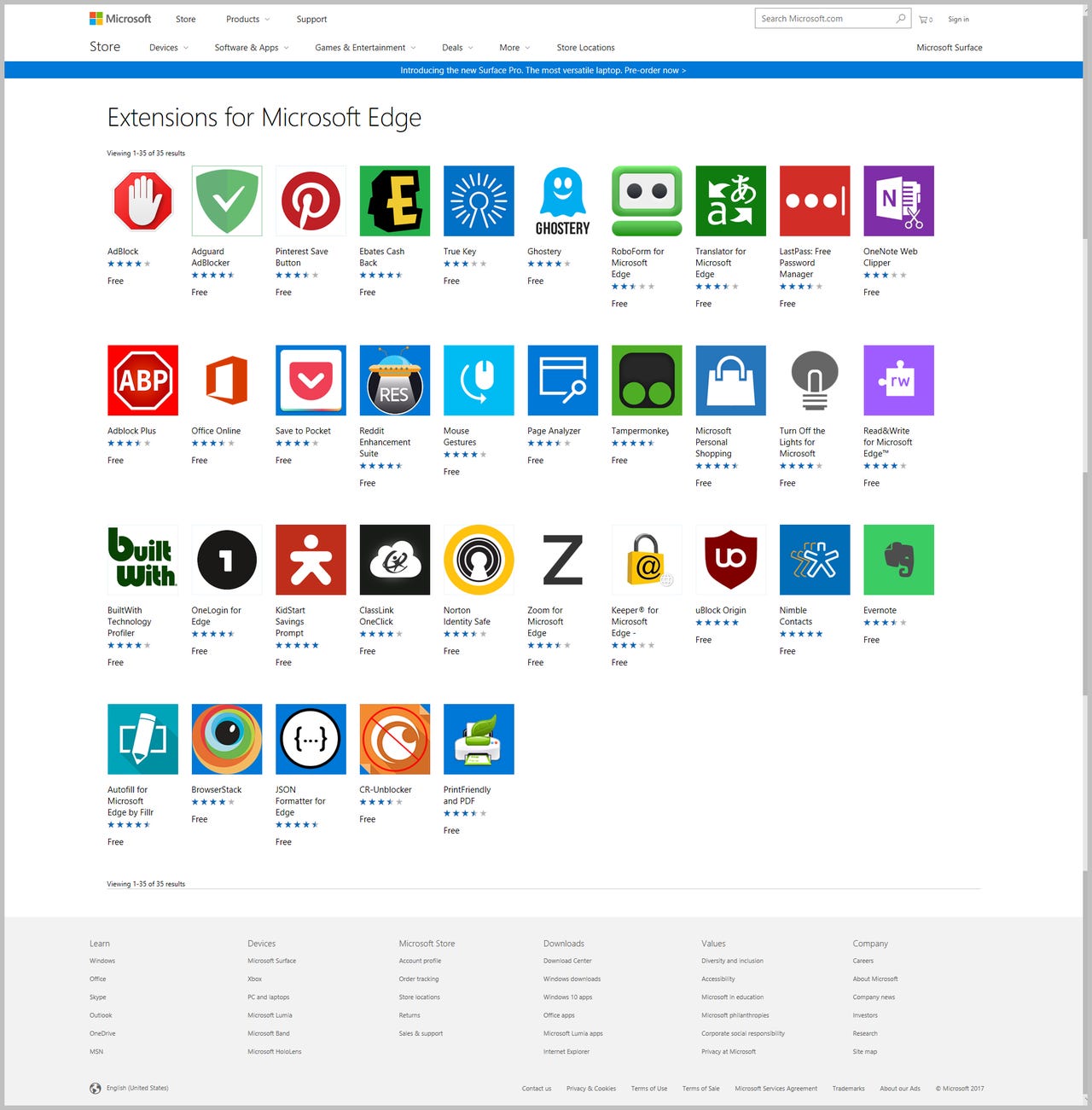
Task: Expand the Products dropdown
Action: [x=247, y=19]
